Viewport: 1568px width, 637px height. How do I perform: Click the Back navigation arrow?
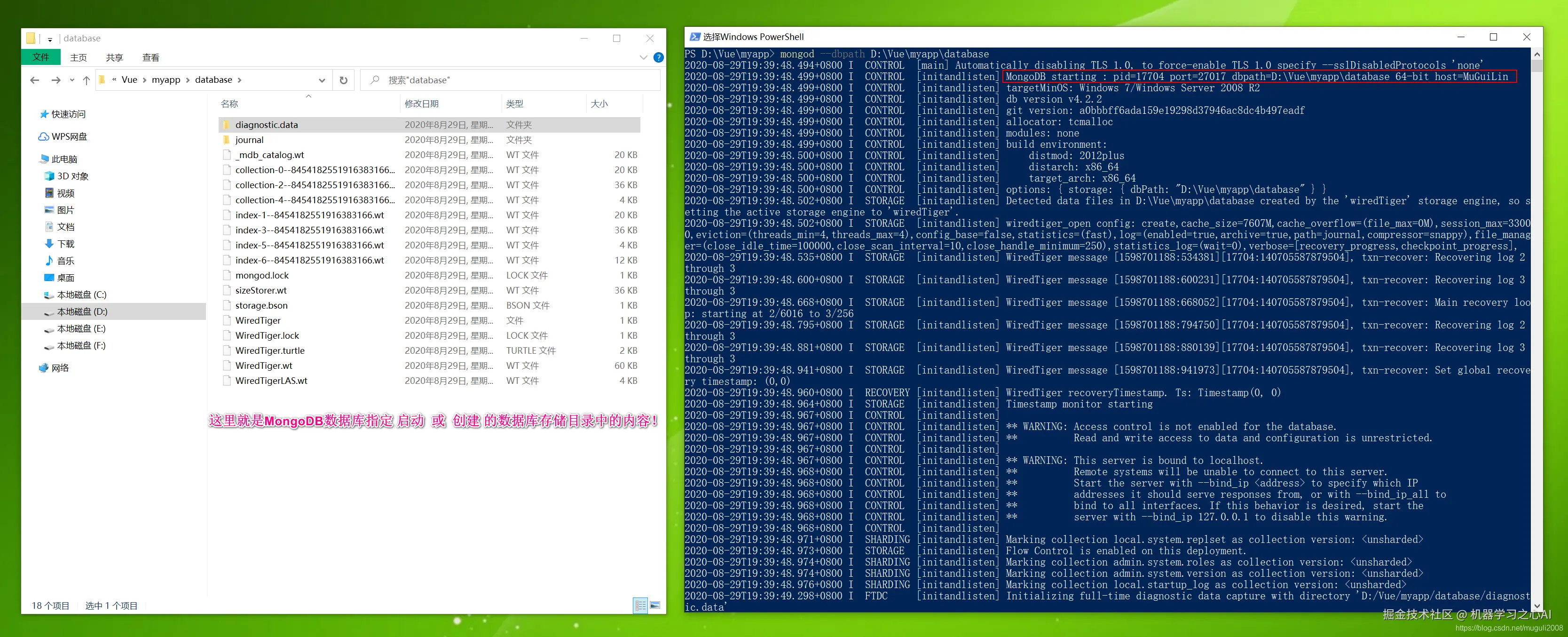point(35,80)
